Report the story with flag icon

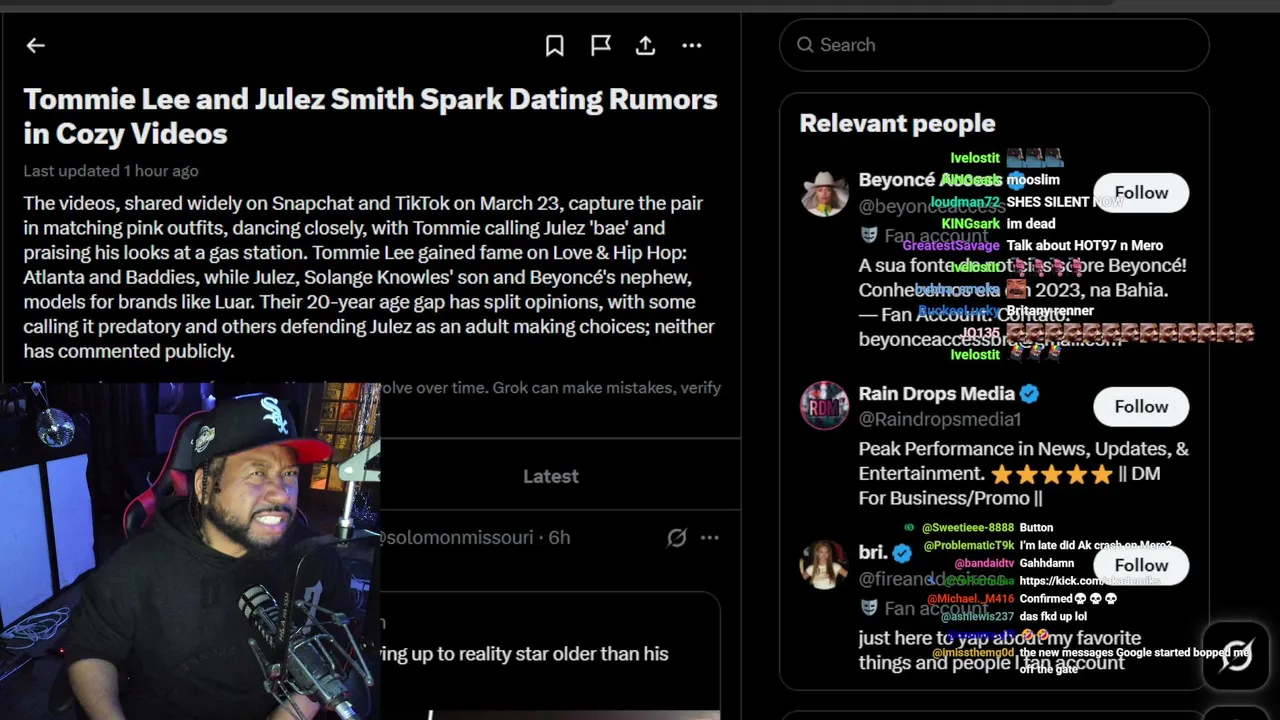(601, 45)
